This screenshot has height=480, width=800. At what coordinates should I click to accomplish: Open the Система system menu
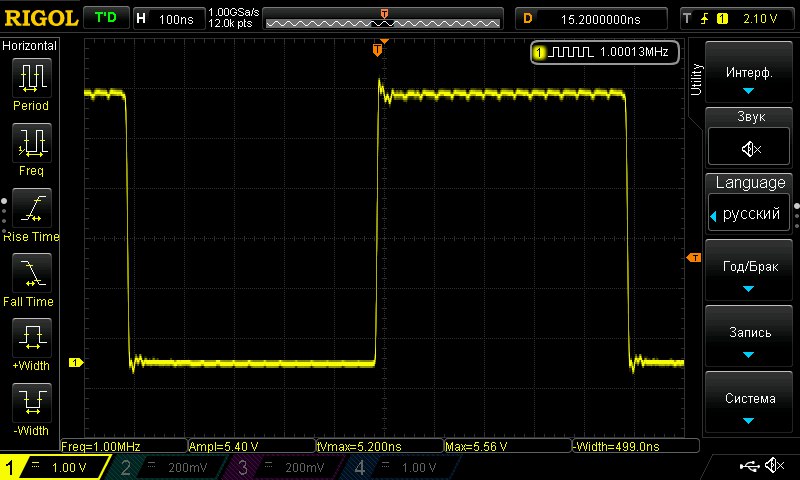(748, 402)
